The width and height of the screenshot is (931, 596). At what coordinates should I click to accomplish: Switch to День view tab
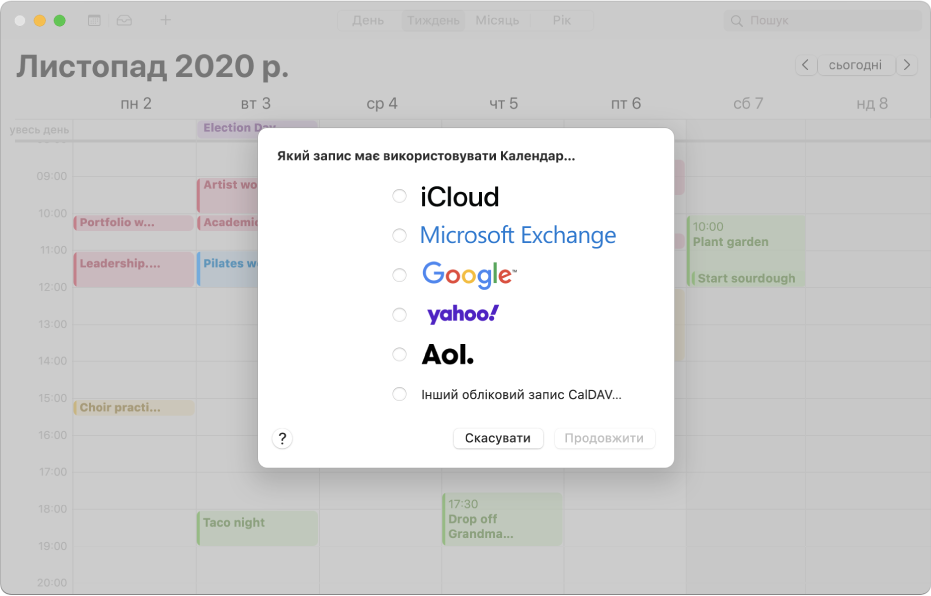[x=368, y=20]
